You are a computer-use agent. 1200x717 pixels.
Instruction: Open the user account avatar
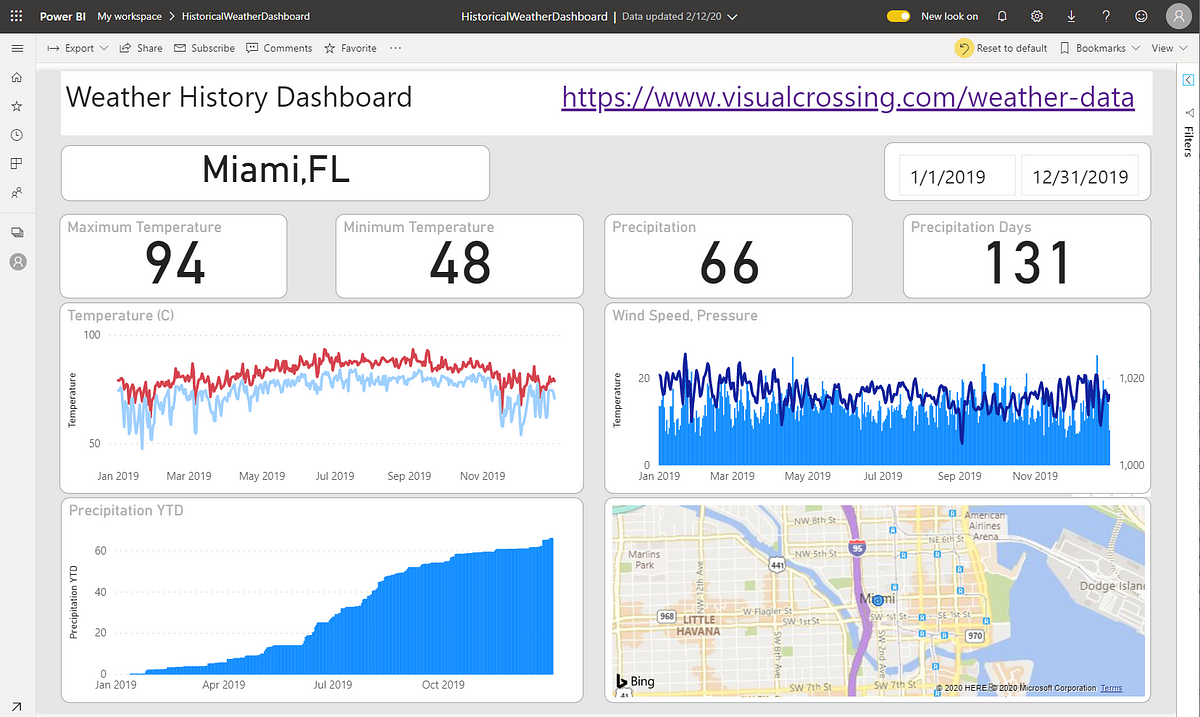coord(1178,16)
